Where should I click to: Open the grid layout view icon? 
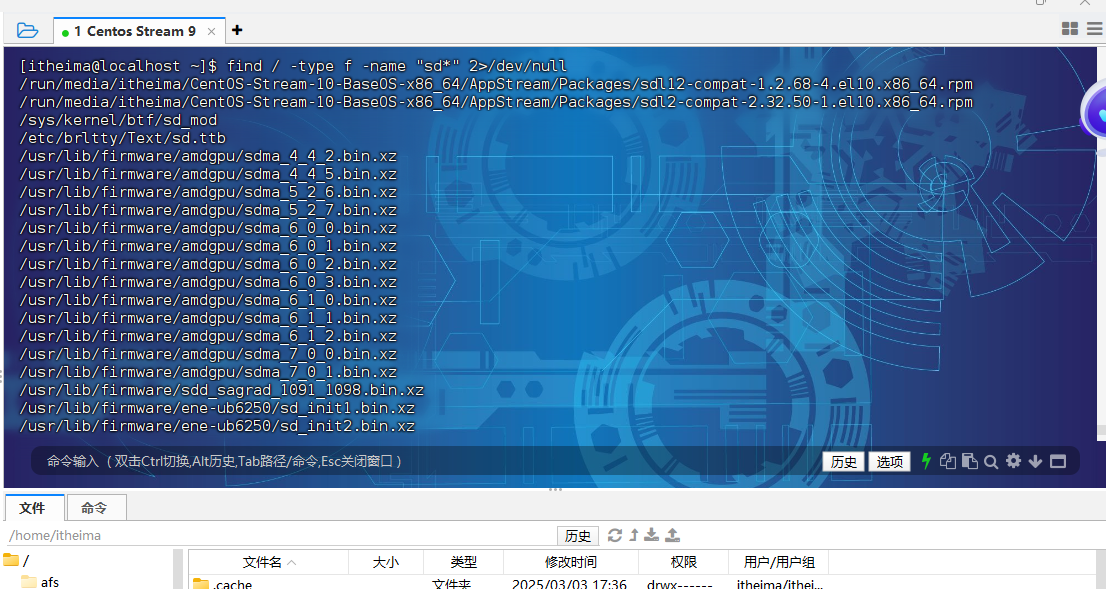(x=1069, y=28)
